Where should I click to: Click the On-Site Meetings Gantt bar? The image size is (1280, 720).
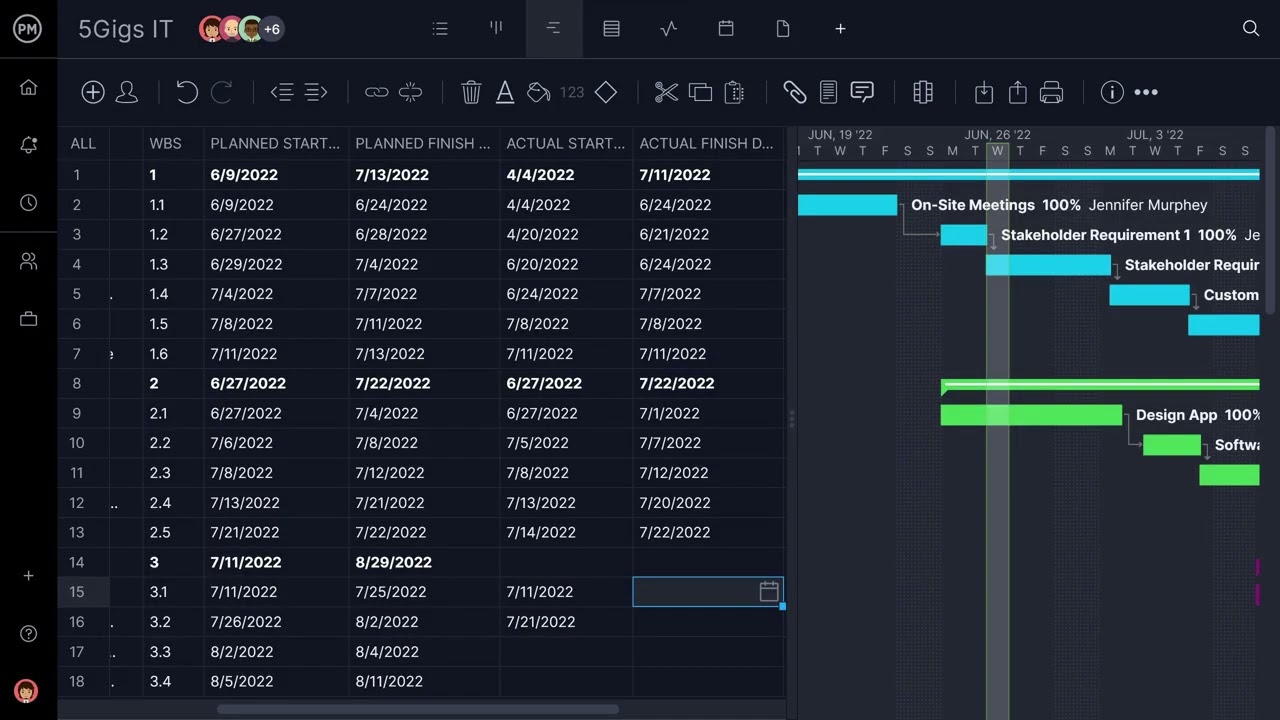[847, 205]
